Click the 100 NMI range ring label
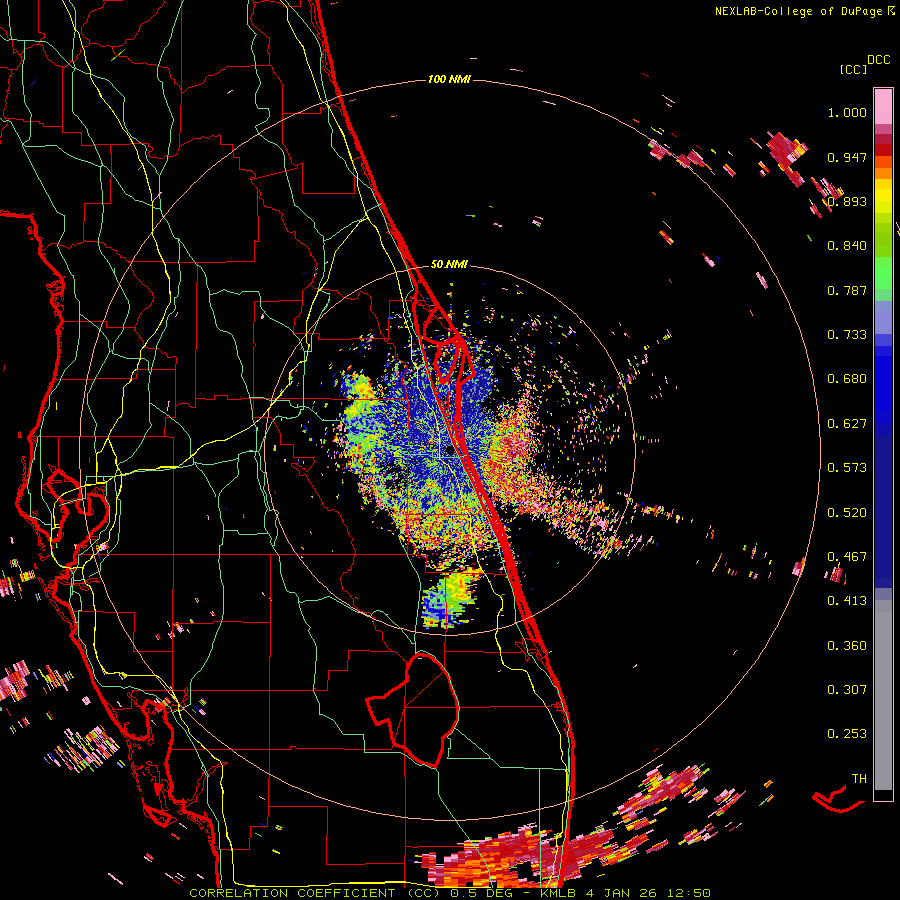The image size is (900, 900). [x=449, y=79]
